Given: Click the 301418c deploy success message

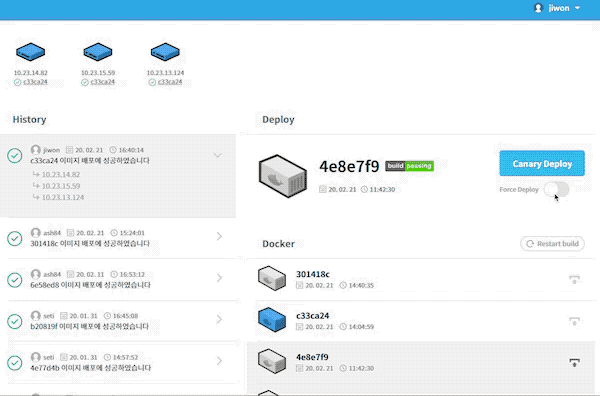Looking at the screenshot, I should click(90, 243).
